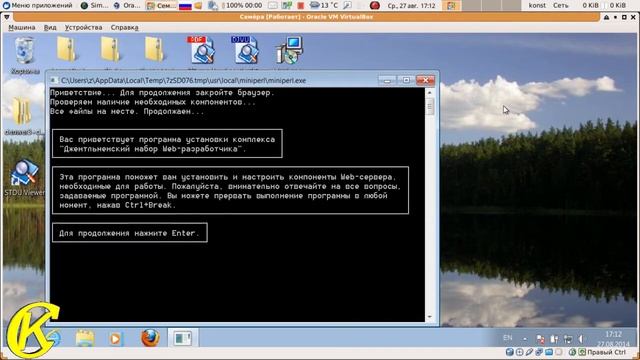Open Windows Explorer from the taskbar
The image size is (640, 360).
point(84,338)
